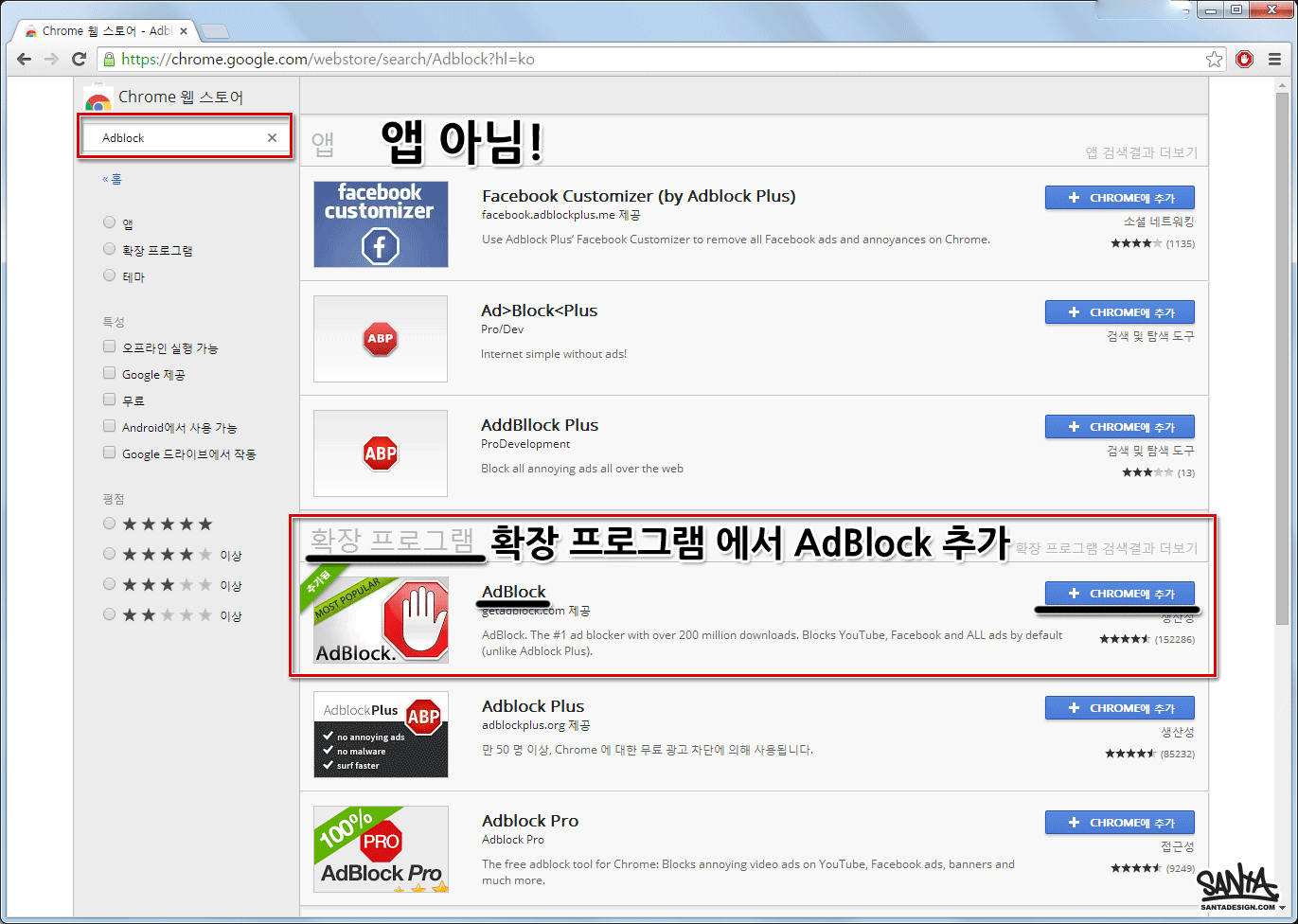Screen dimensions: 1298x924
Task: Open the AdBlock extension icon in the toolbar
Action: coord(1245,60)
